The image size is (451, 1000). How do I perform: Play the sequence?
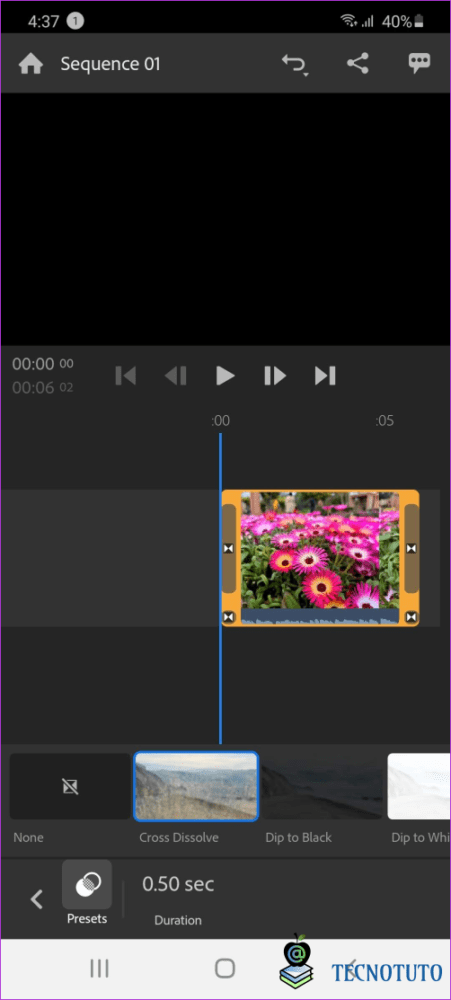pos(225,376)
